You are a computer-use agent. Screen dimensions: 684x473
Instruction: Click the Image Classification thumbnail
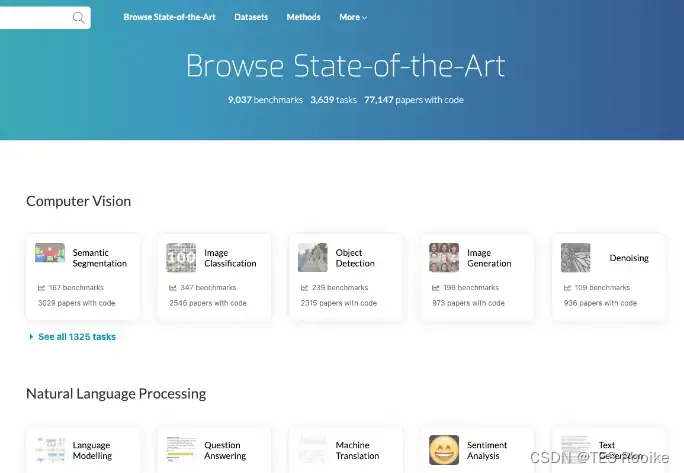181,257
